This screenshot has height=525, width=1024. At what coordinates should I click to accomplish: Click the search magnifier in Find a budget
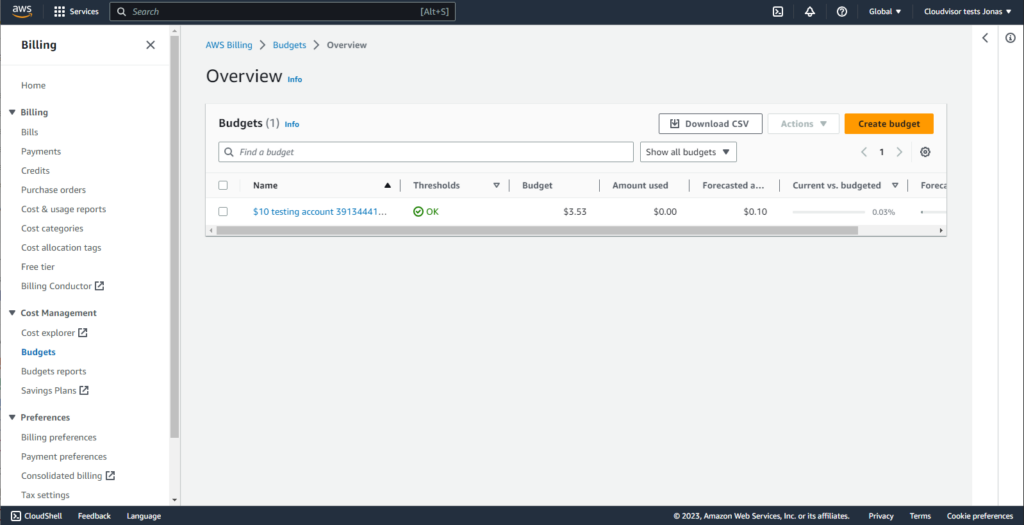click(229, 152)
